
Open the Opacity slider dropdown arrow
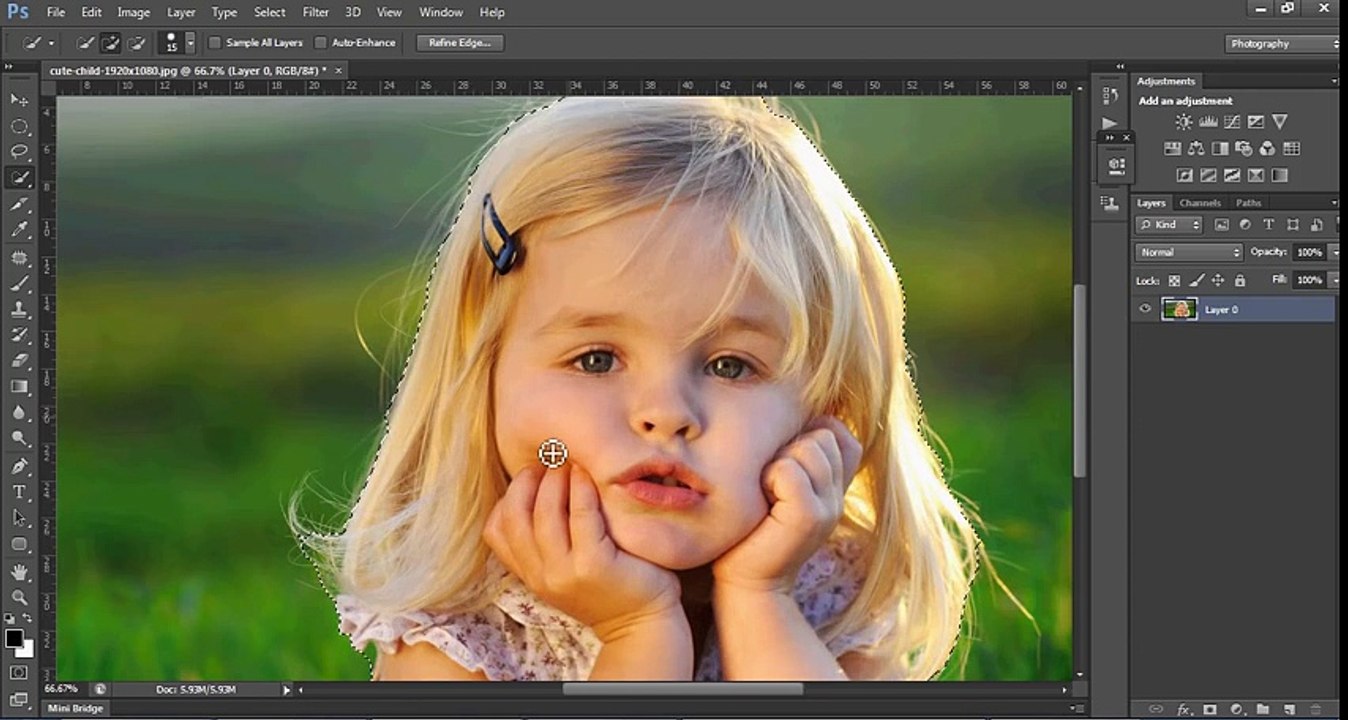tap(1335, 252)
